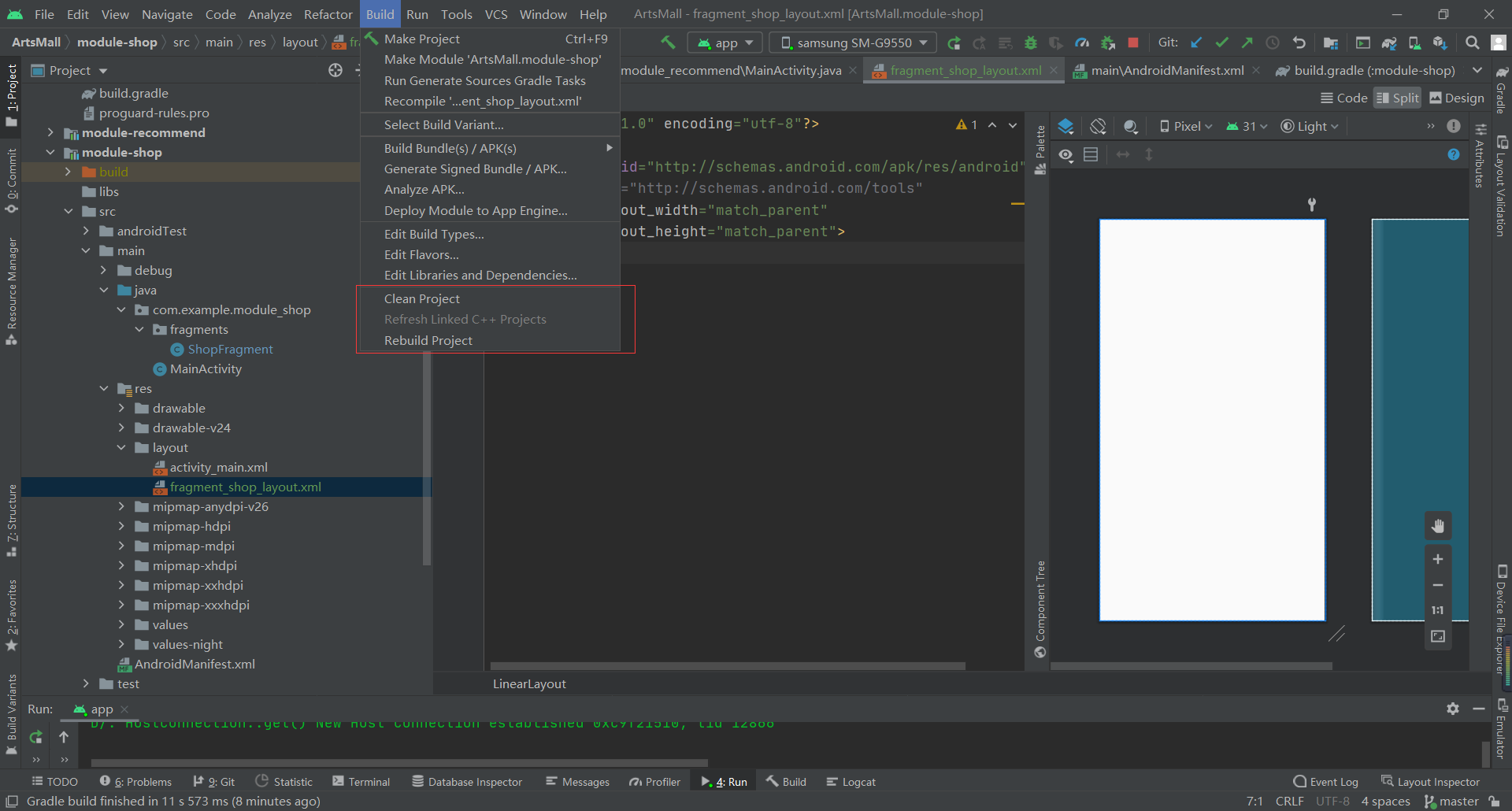
Task: Switch to main\AndroidManifest.xml tab
Action: click(1166, 70)
